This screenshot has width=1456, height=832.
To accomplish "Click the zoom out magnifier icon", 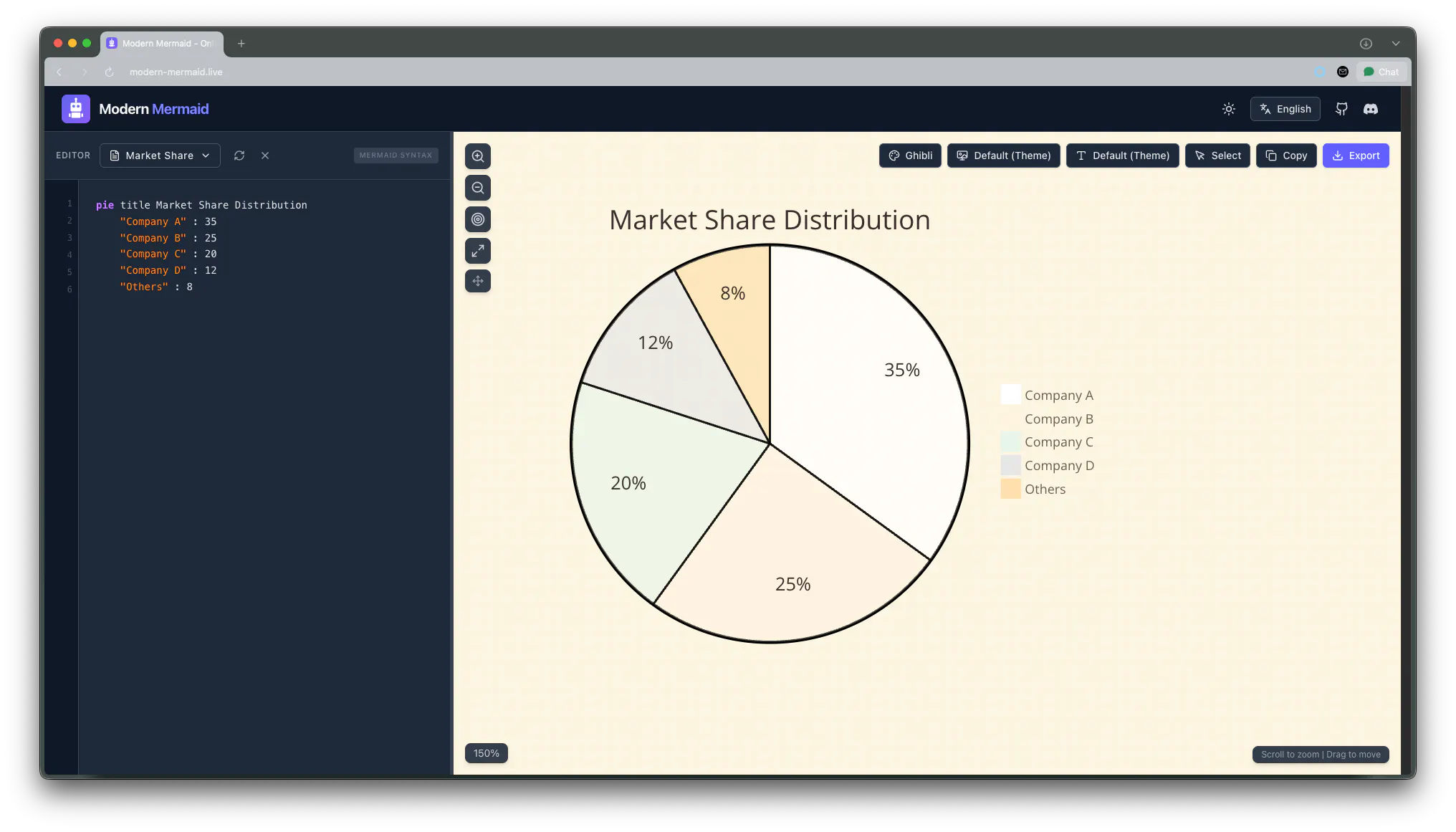I will (x=478, y=188).
